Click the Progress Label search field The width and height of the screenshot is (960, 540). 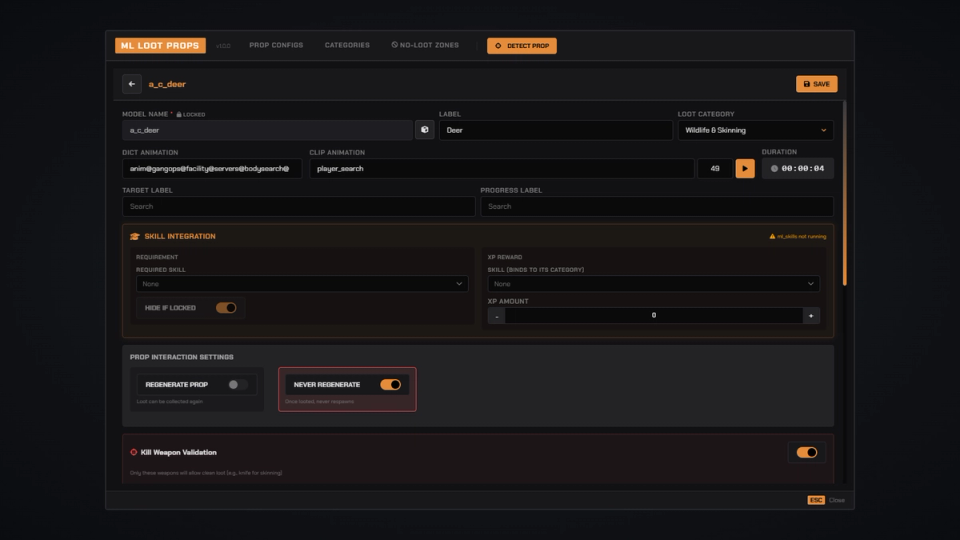657,206
